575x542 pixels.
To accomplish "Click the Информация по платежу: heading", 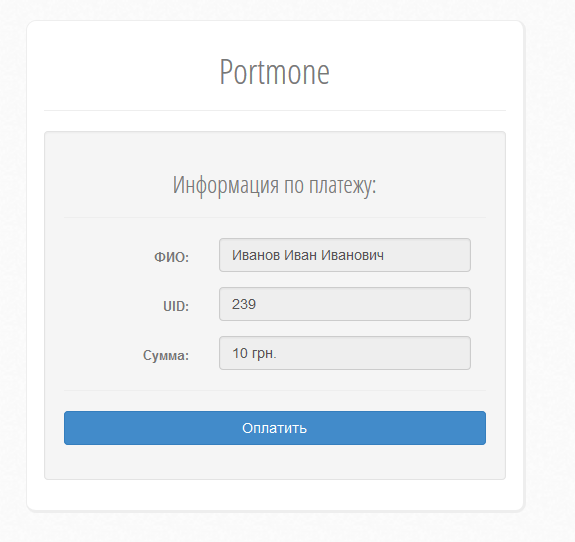I will (x=275, y=185).
